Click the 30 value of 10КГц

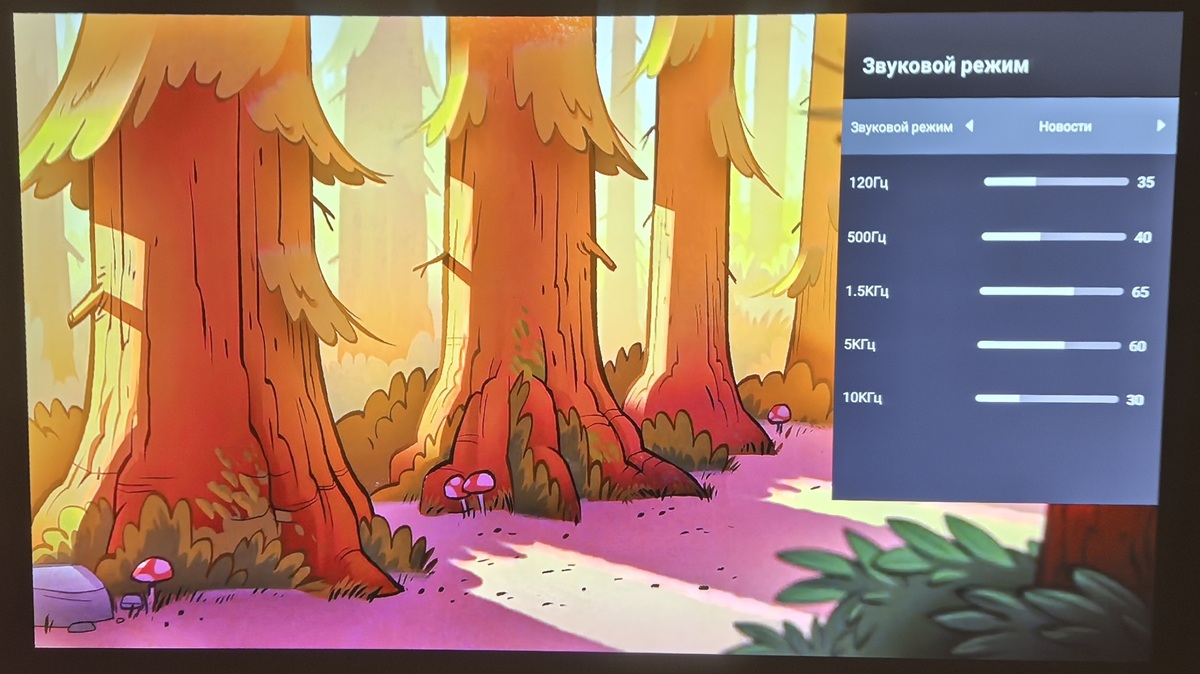[1135, 400]
